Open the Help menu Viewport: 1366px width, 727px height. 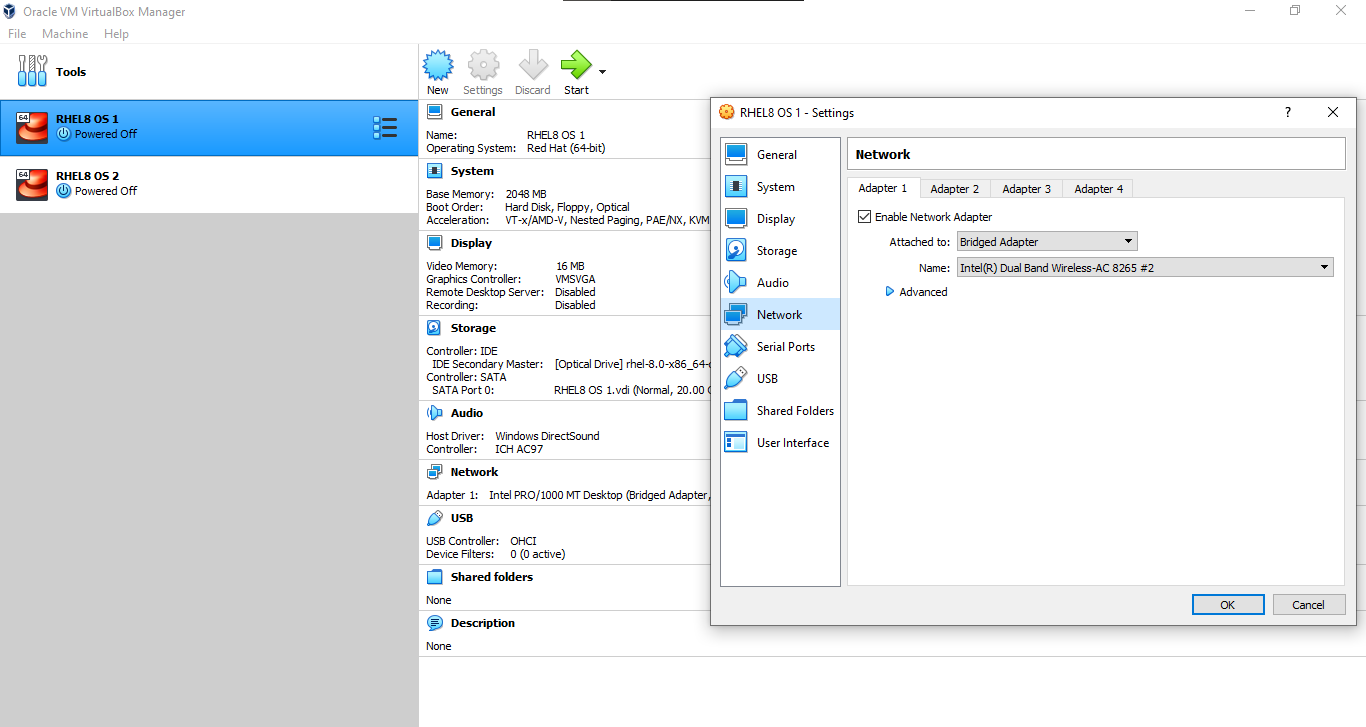click(116, 34)
